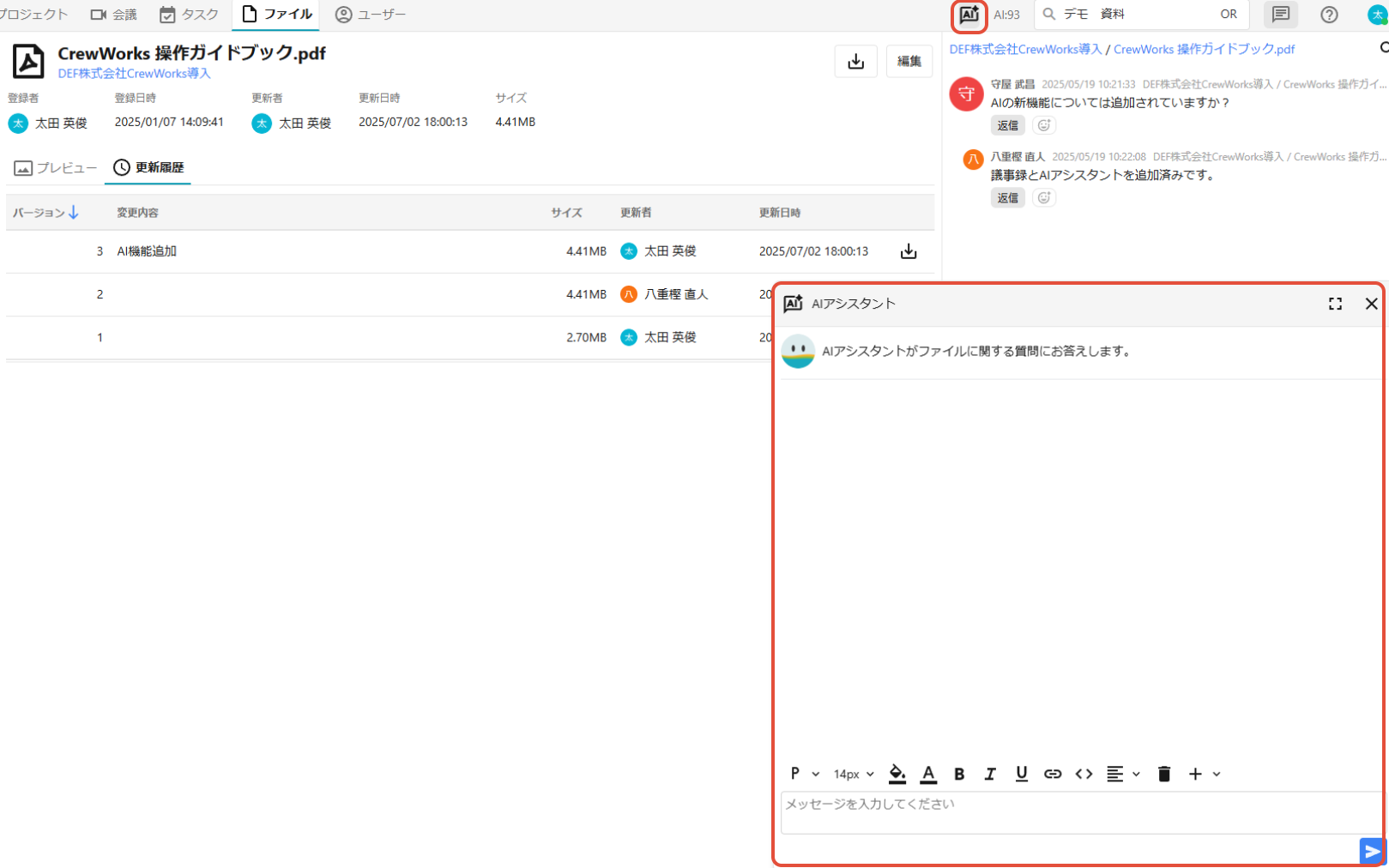The height and width of the screenshot is (868, 1389).
Task: Open text alignment dropdown
Action: click(x=1122, y=774)
